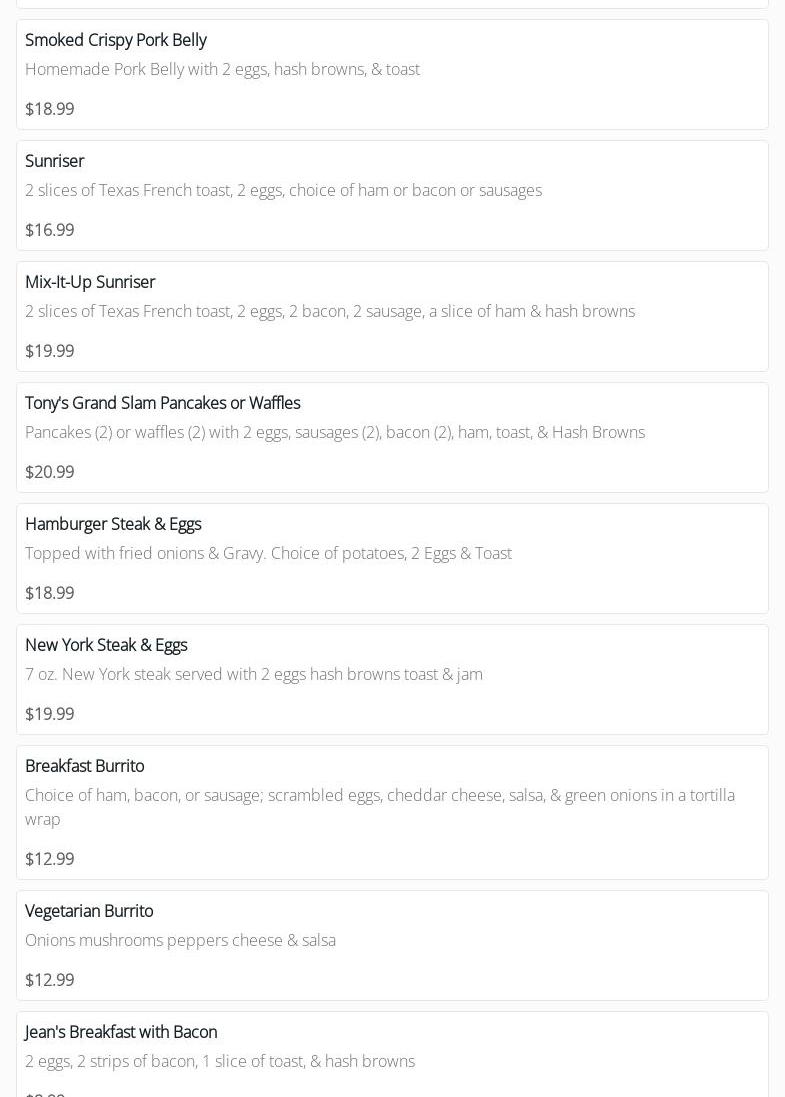Image resolution: width=785 pixels, height=1097 pixels.
Task: Choose Tony's Grand Slam Pancakes or Waffles
Action: point(163,403)
